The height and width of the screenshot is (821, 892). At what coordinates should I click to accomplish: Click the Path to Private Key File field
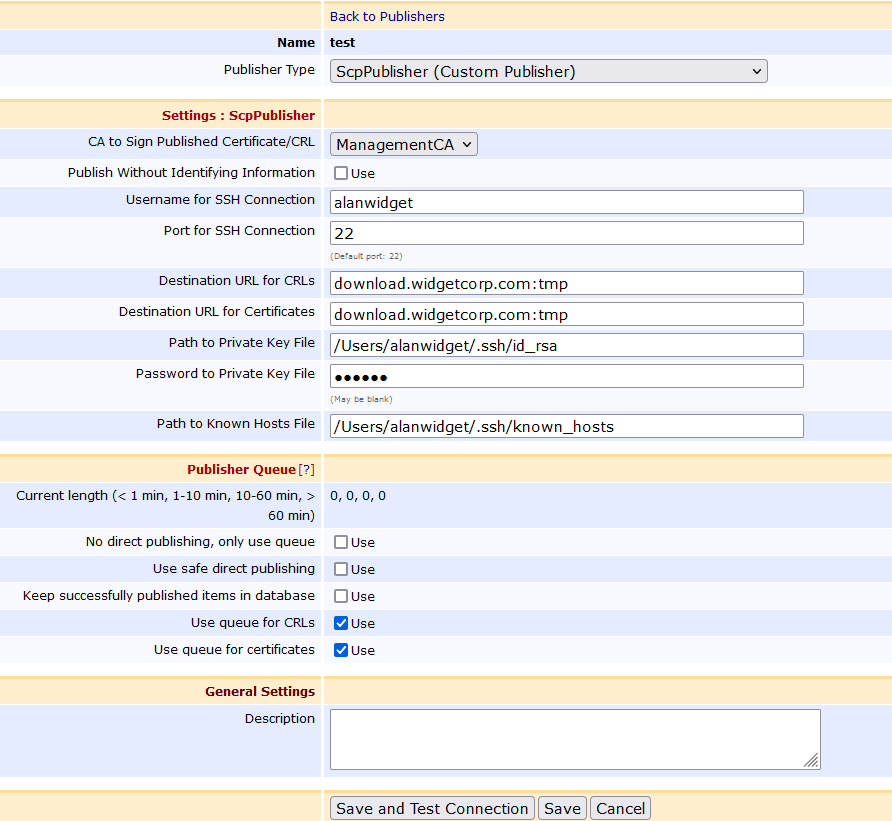coord(566,345)
